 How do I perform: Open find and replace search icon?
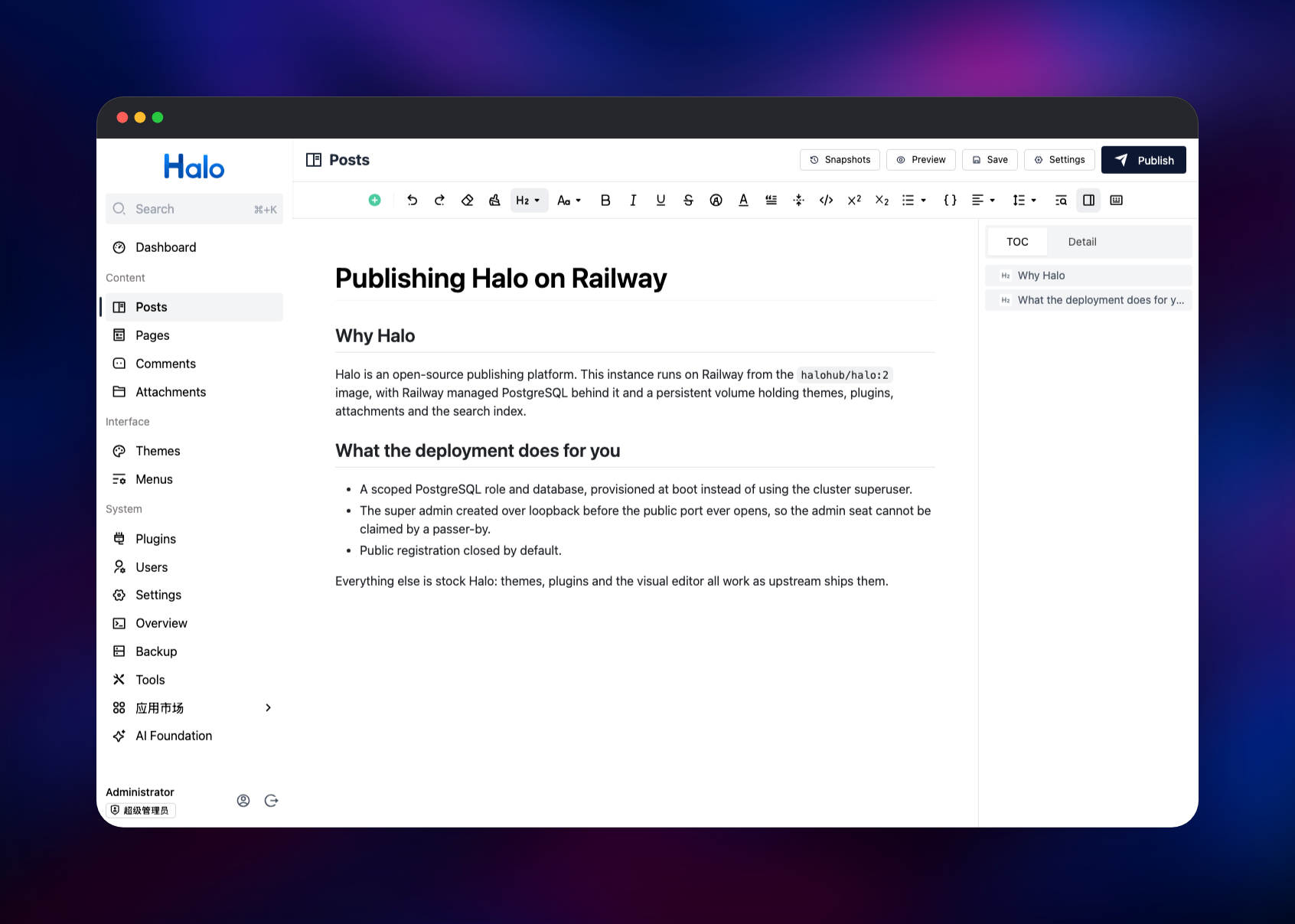pyautogui.click(x=1061, y=200)
